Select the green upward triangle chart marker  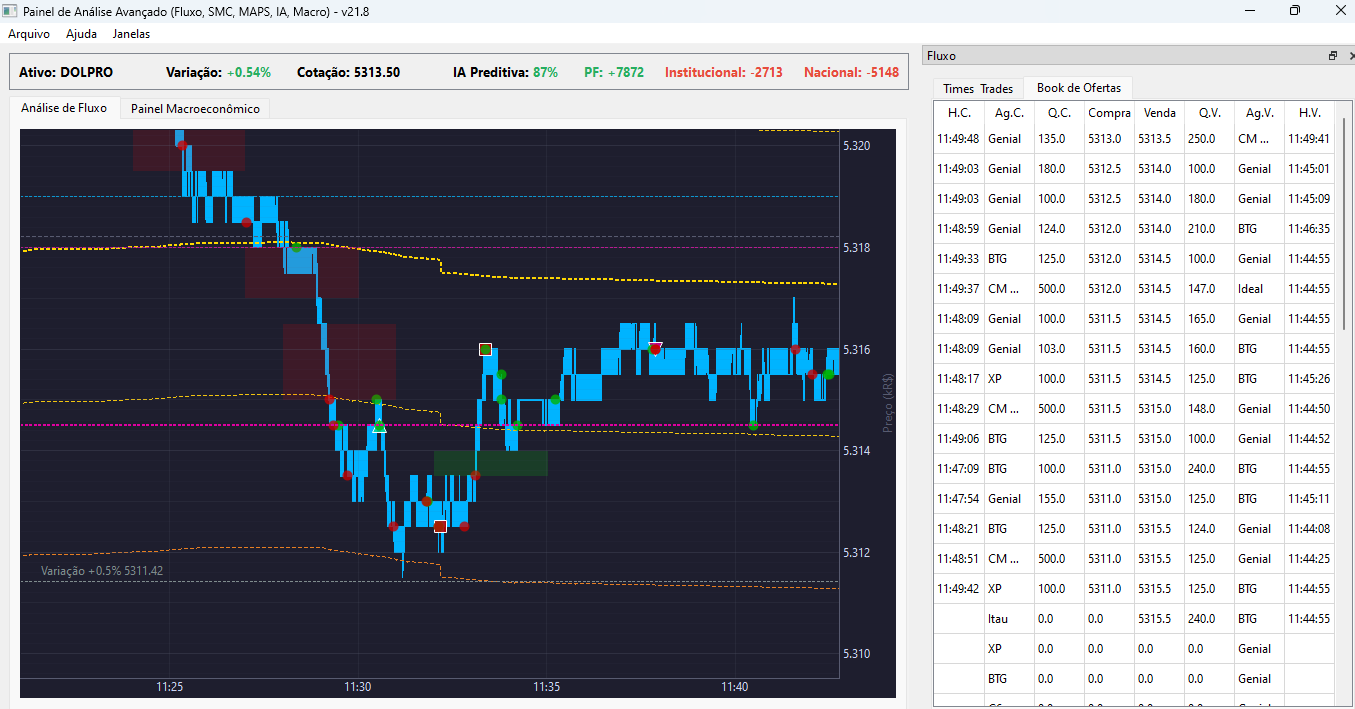pos(378,427)
